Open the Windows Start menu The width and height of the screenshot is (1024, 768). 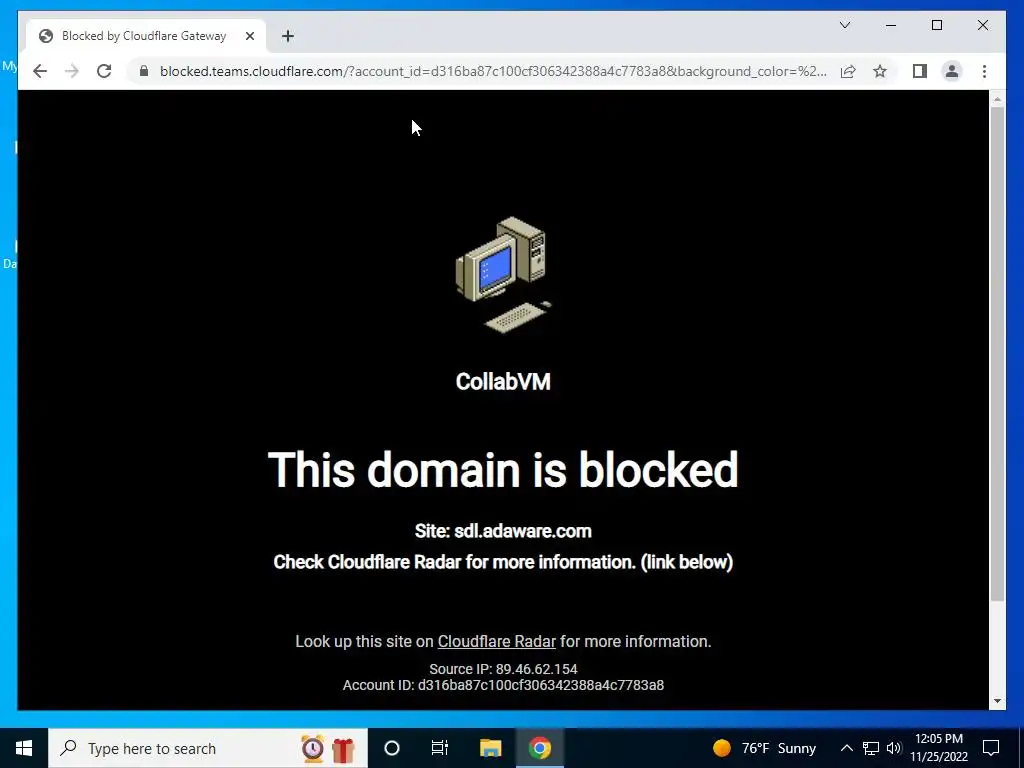click(x=24, y=748)
